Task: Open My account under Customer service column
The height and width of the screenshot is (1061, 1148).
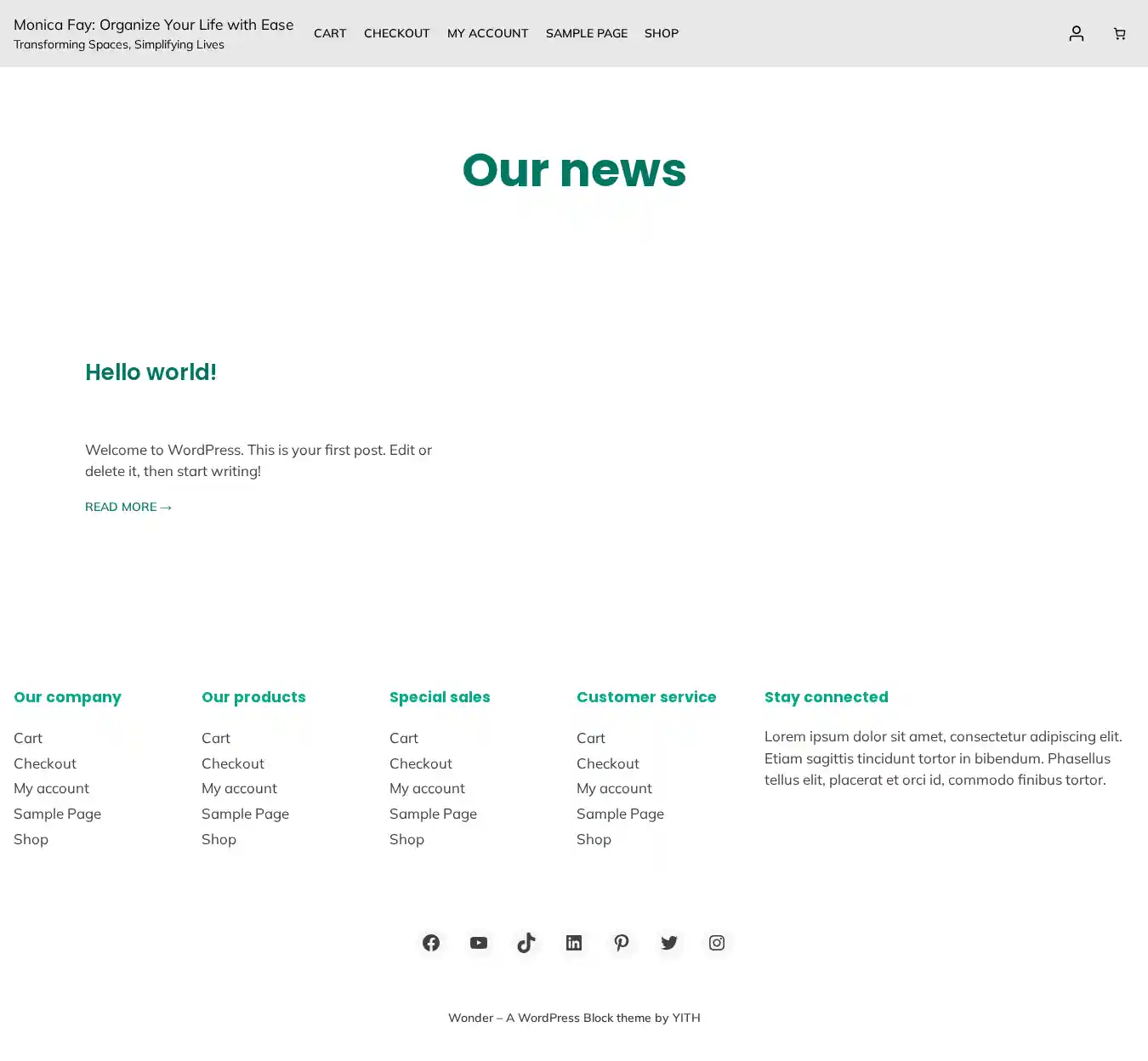Action: [614, 788]
